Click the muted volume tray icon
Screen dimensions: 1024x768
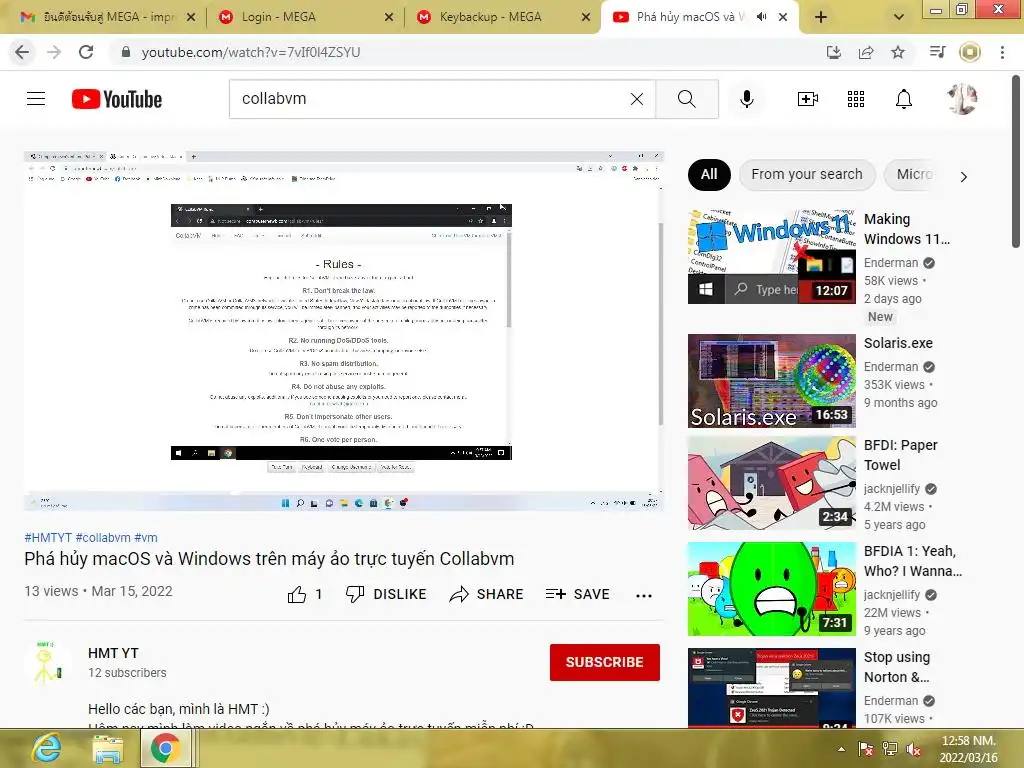pyautogui.click(x=914, y=749)
